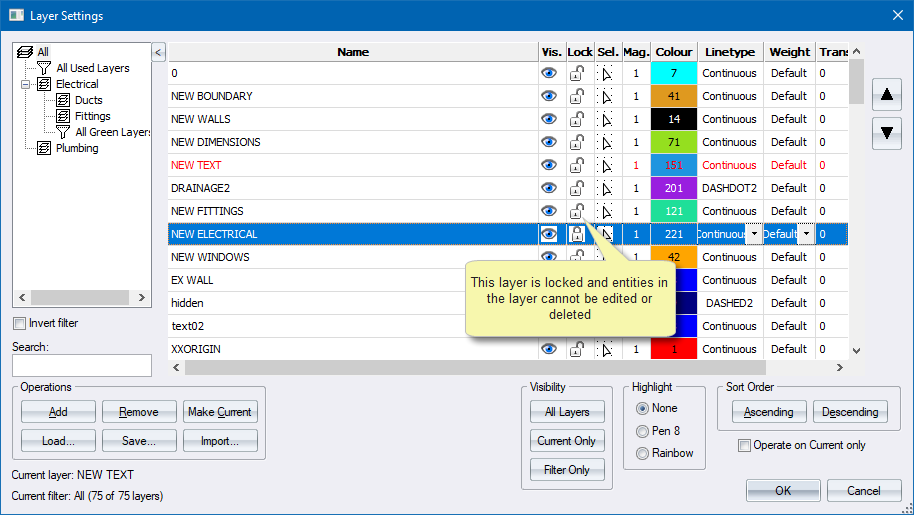Click selectable cursor icon for NEW BOUNDARY
Image resolution: width=914 pixels, height=515 pixels.
606,96
